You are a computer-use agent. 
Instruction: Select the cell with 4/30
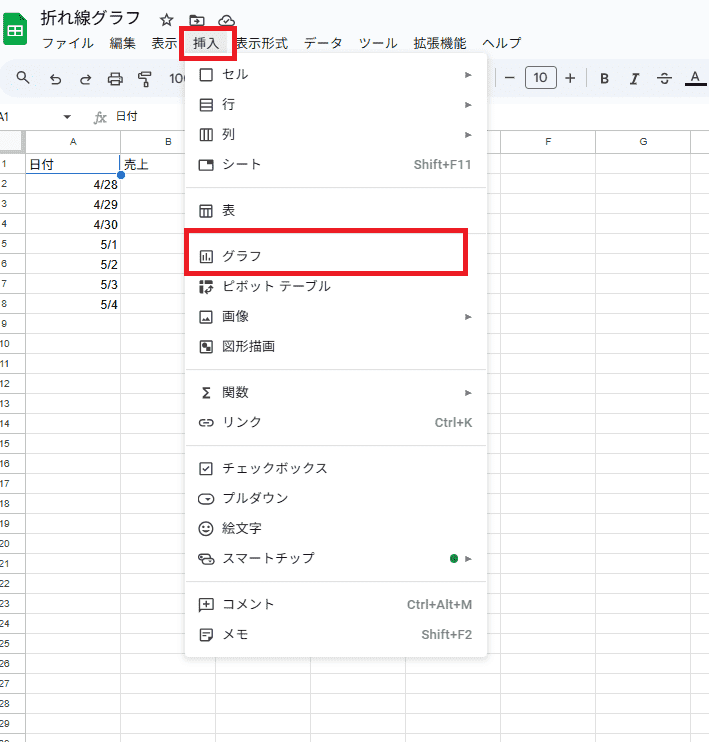[x=73, y=224]
